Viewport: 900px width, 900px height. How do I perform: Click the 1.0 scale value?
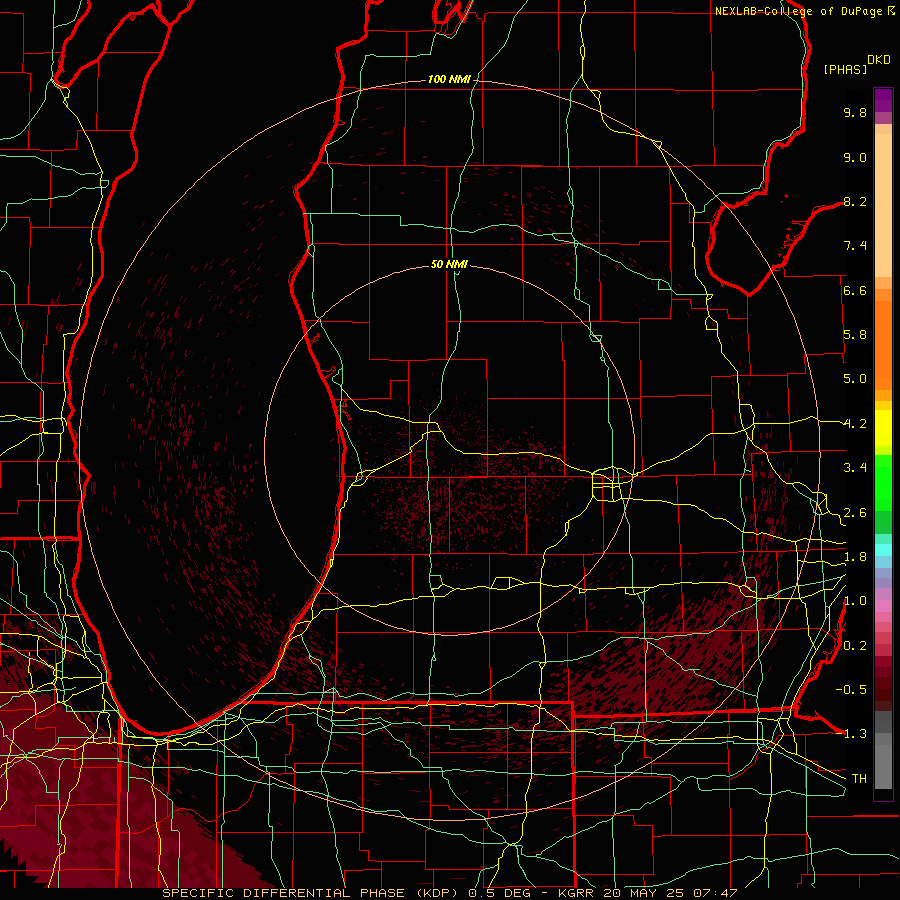click(x=855, y=601)
